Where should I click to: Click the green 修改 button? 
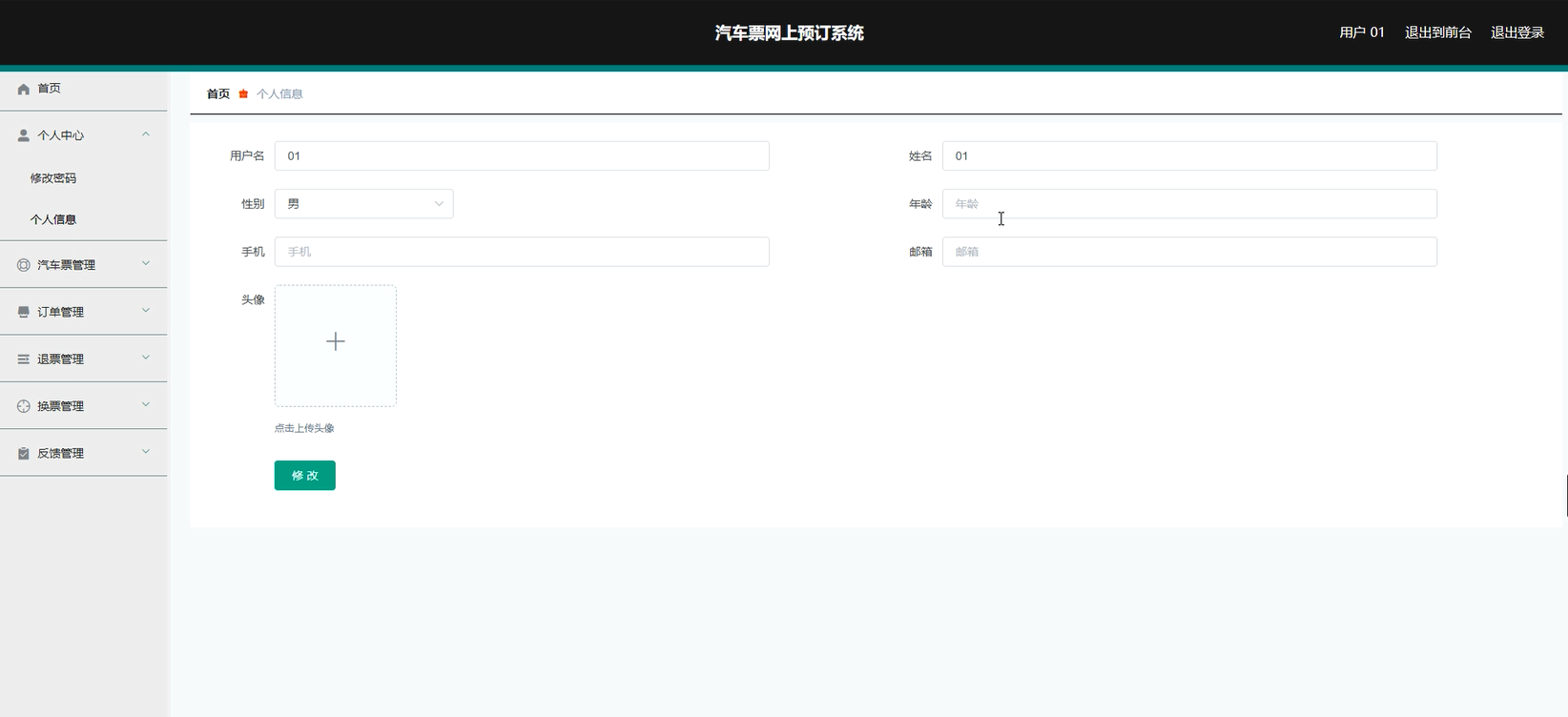(x=305, y=476)
